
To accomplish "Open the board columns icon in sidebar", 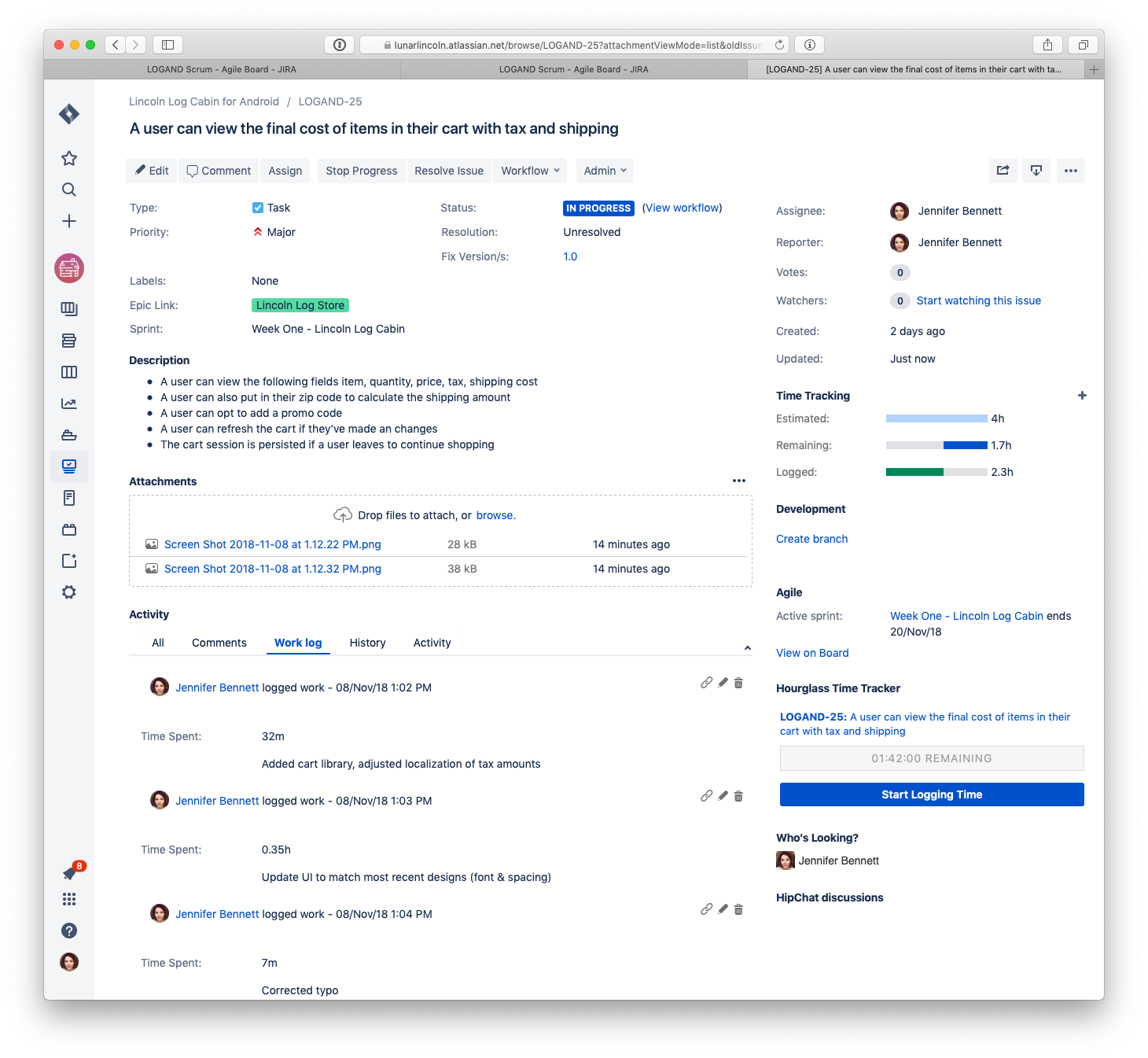I will pyautogui.click(x=69, y=372).
